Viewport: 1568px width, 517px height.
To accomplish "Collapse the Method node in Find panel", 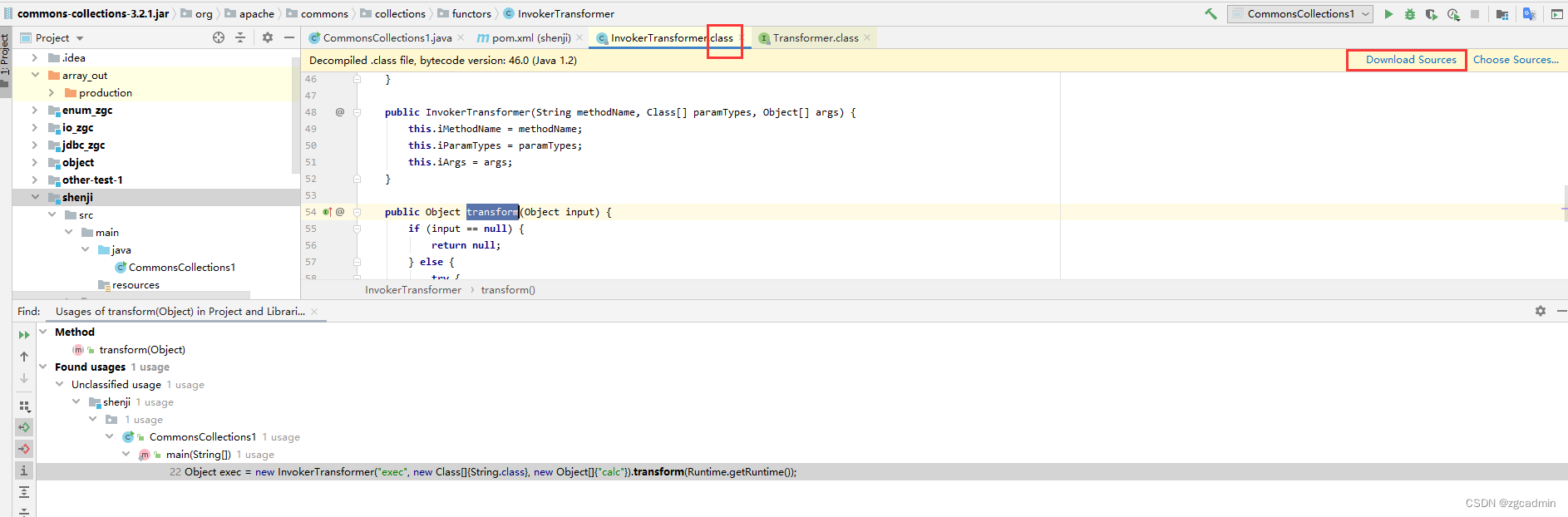I will point(43,332).
